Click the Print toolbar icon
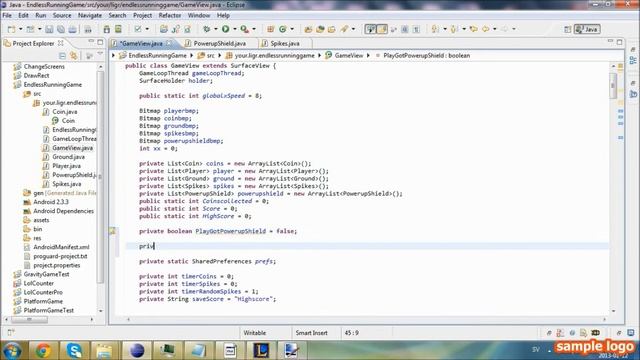The image size is (640, 360). (x=72, y=29)
